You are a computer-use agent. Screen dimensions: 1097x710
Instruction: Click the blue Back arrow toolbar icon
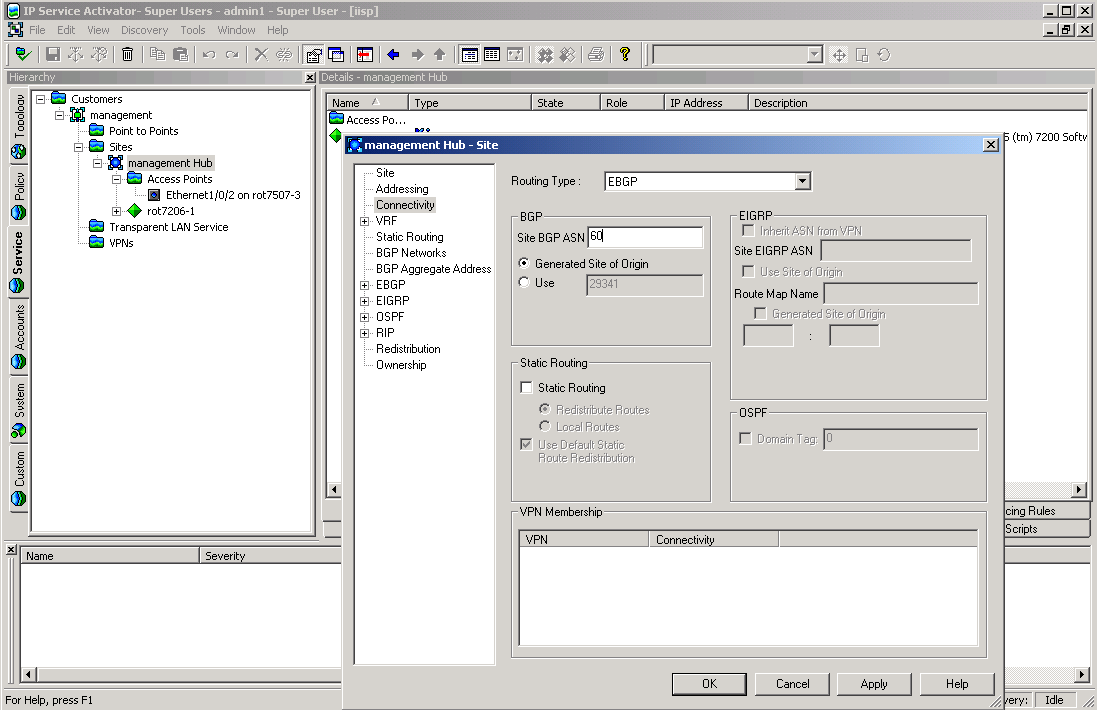[393, 55]
